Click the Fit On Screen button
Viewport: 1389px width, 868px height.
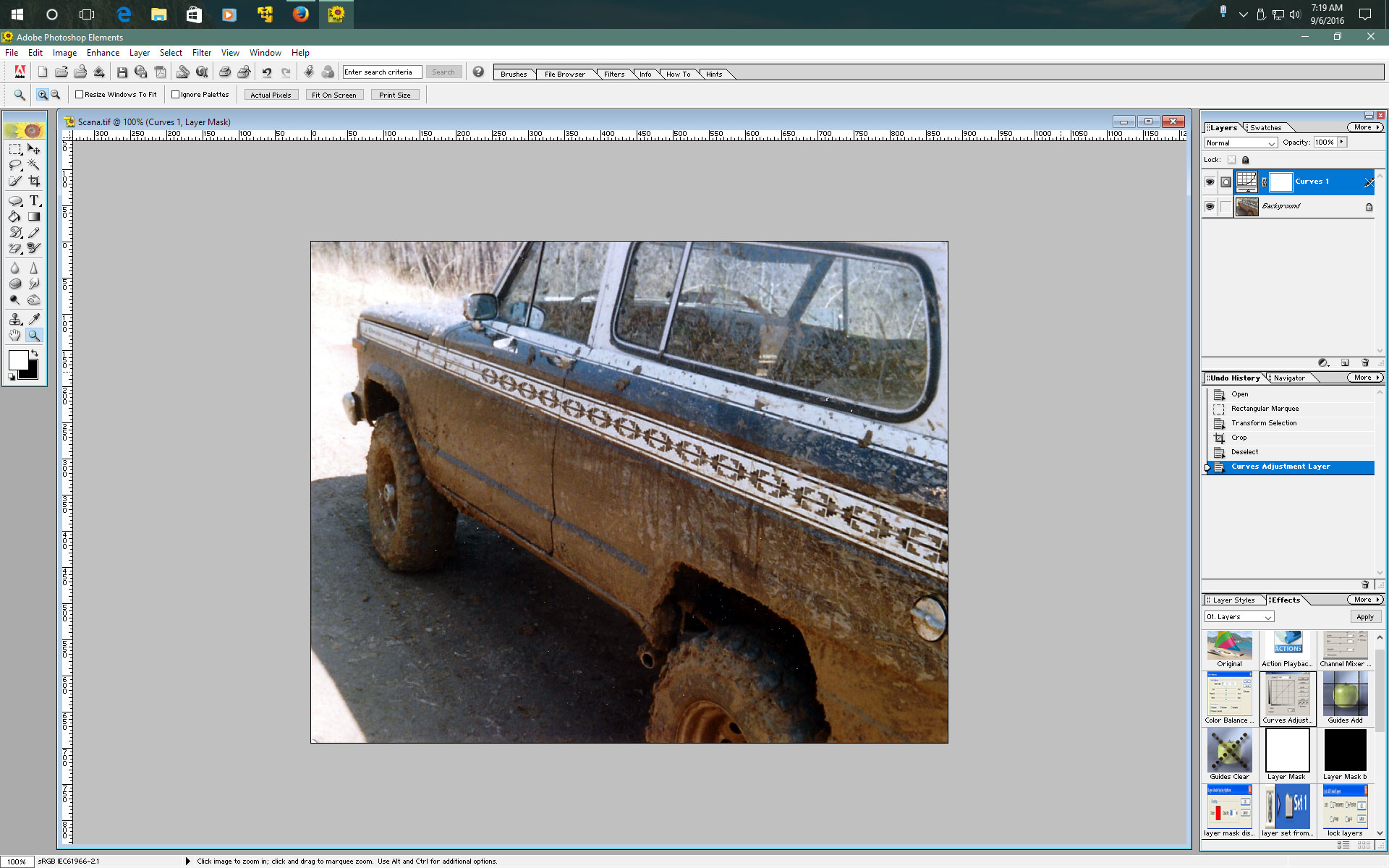(x=333, y=94)
